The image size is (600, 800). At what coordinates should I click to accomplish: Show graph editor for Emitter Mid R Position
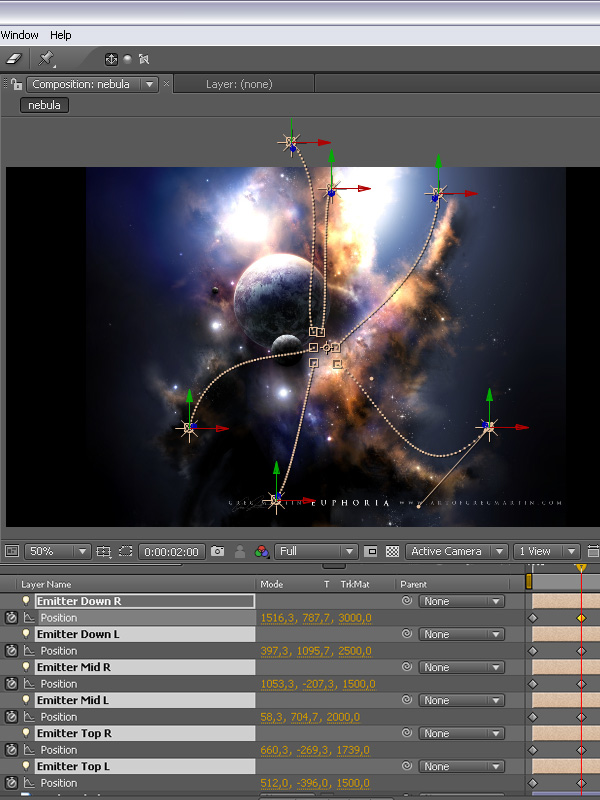pos(29,684)
